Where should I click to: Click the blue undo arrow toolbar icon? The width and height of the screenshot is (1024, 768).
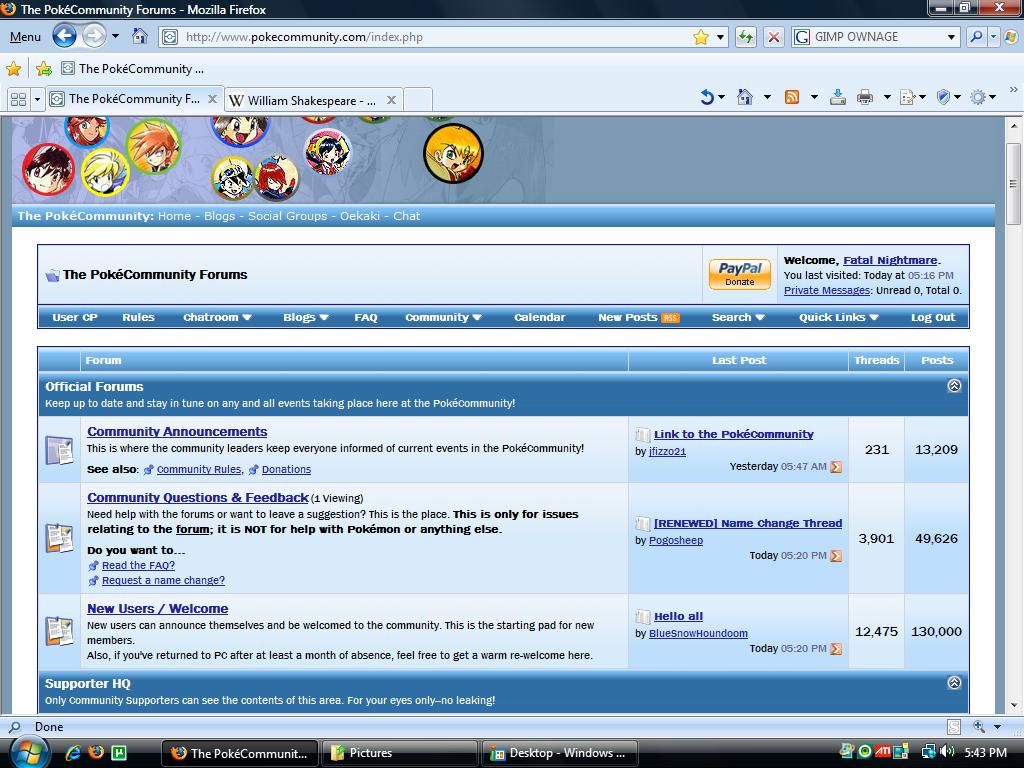click(x=707, y=97)
